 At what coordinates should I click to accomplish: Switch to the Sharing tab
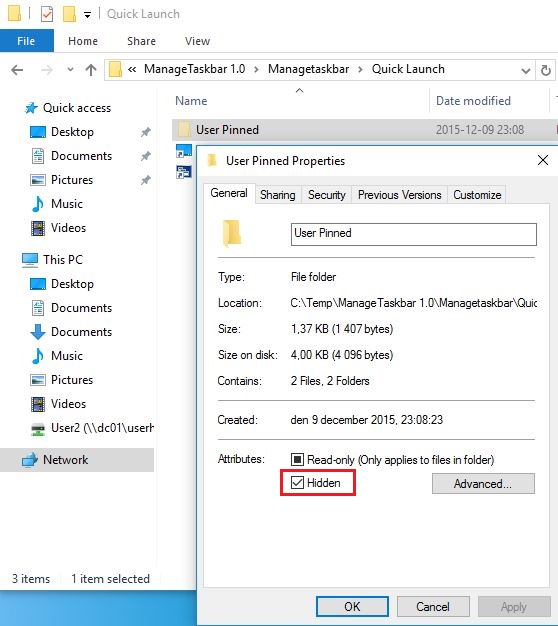pos(278,195)
